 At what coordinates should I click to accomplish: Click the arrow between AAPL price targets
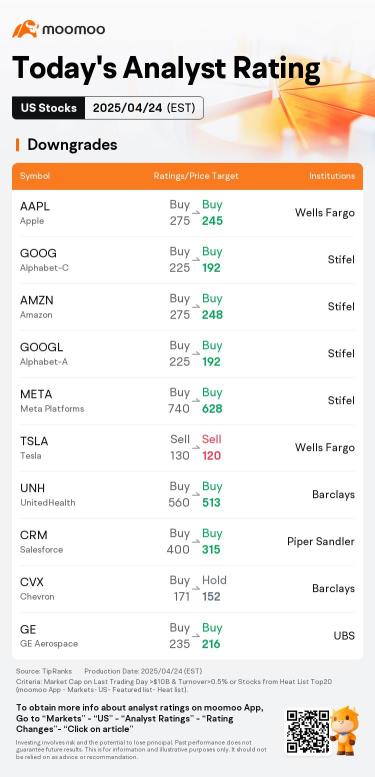[x=196, y=214]
